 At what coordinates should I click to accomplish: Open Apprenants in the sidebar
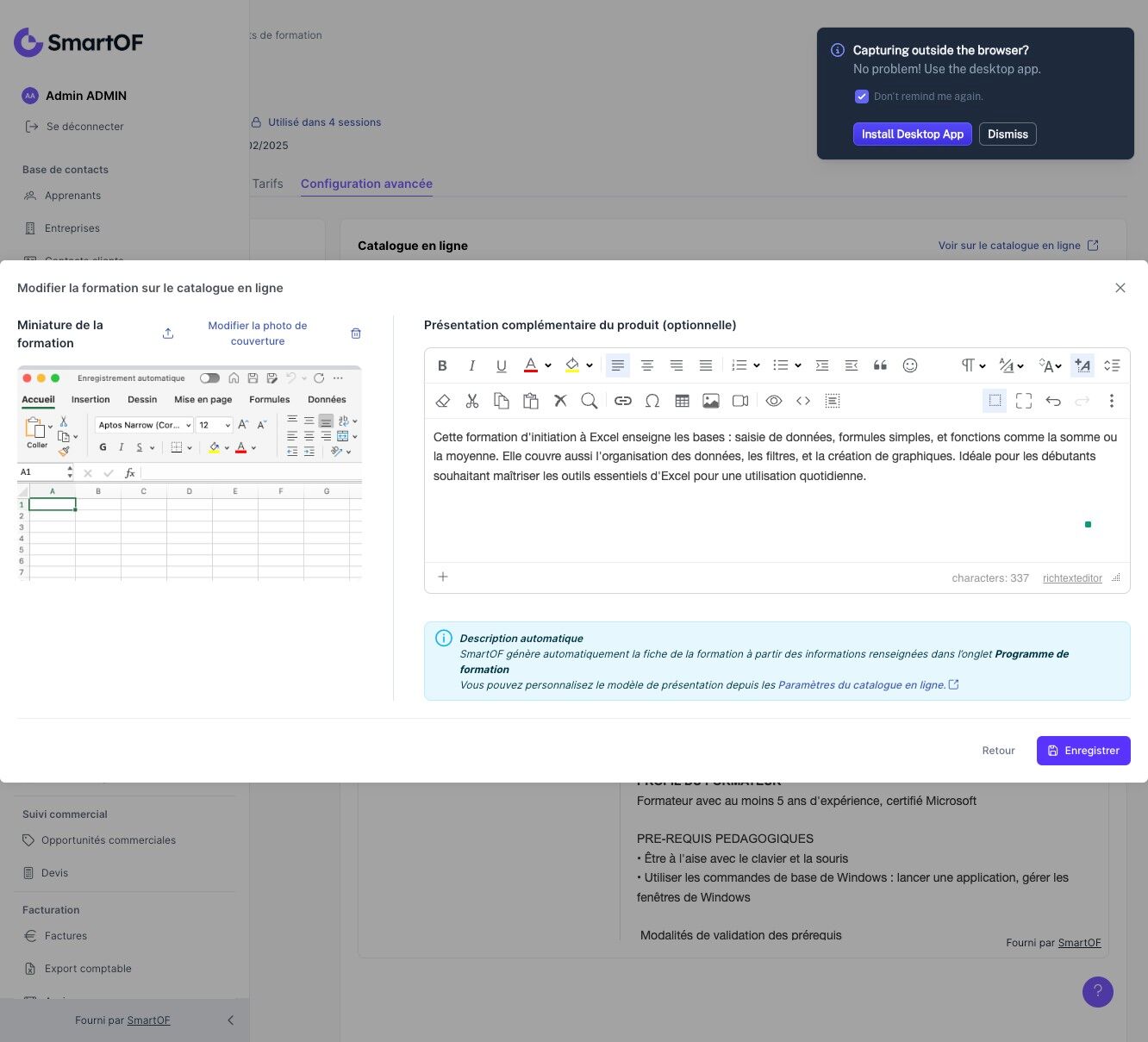click(x=72, y=196)
